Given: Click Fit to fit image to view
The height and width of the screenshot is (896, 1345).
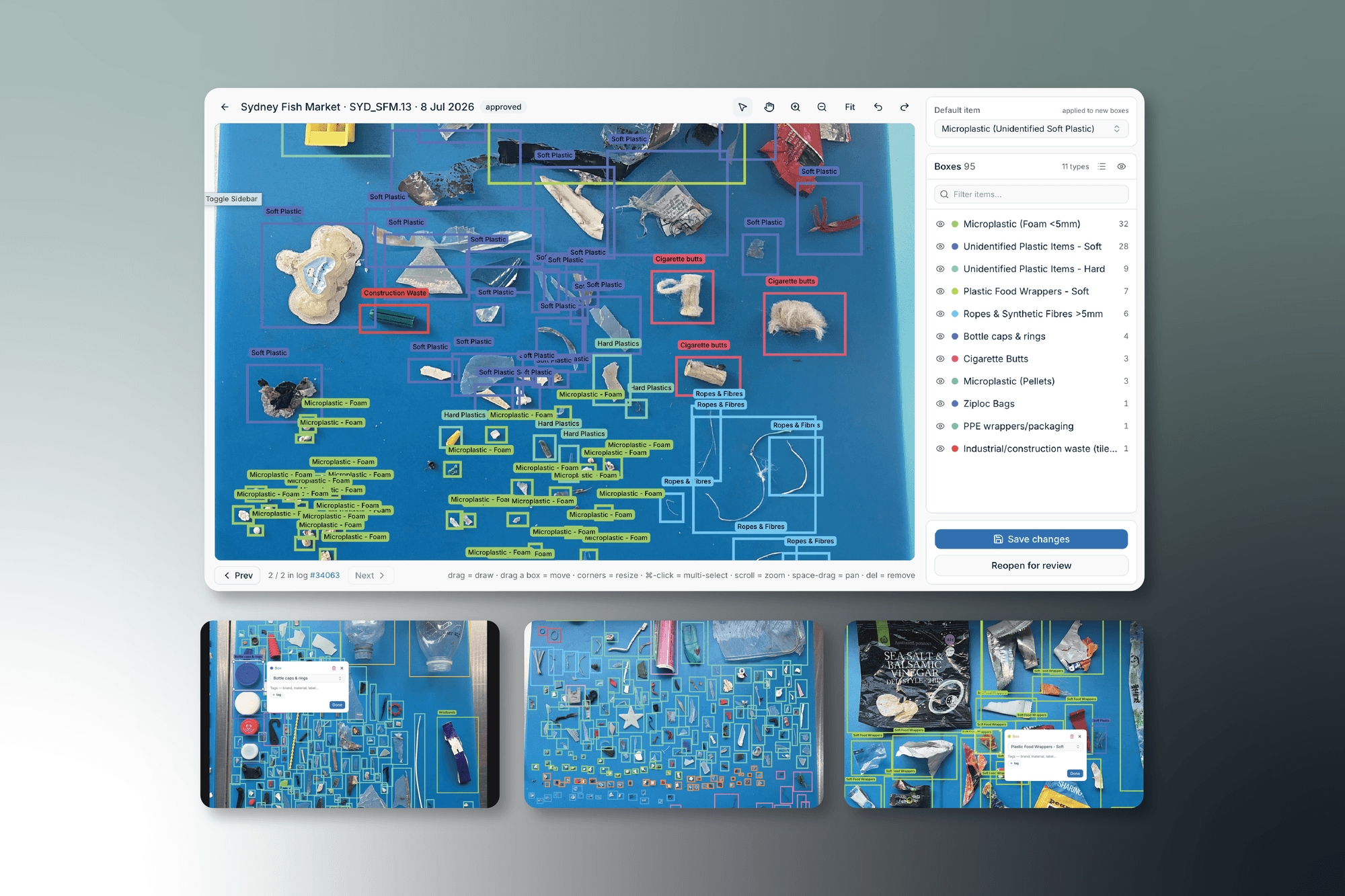Looking at the screenshot, I should pyautogui.click(x=850, y=107).
